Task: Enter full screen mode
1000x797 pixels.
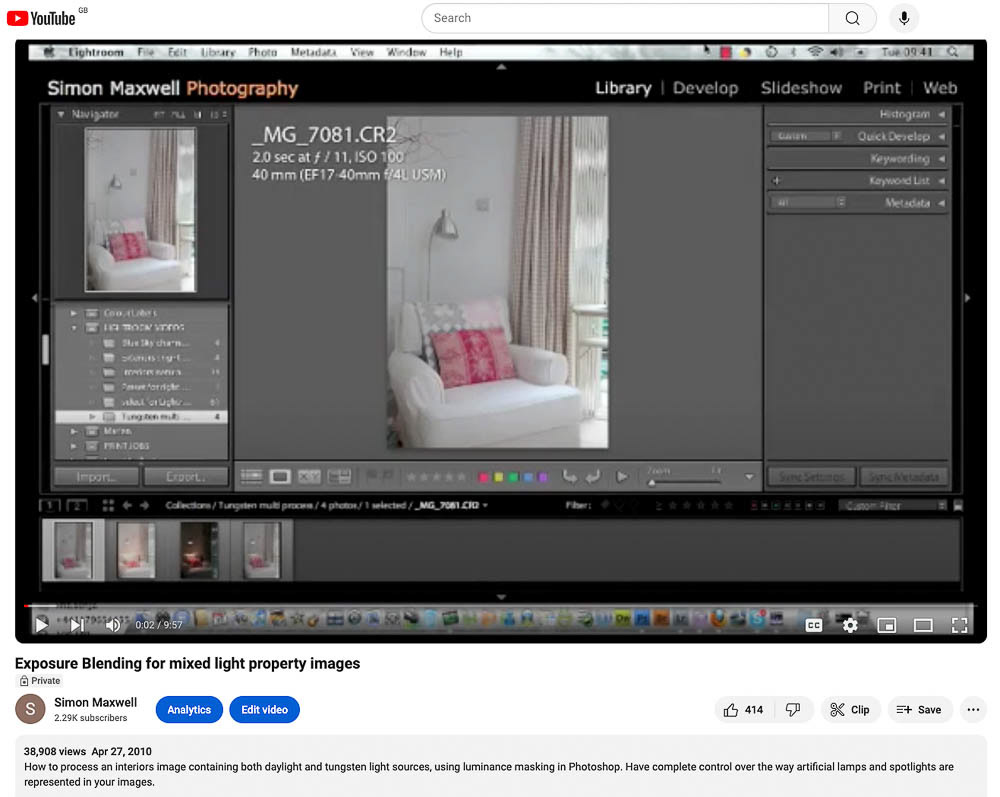Action: (x=959, y=625)
